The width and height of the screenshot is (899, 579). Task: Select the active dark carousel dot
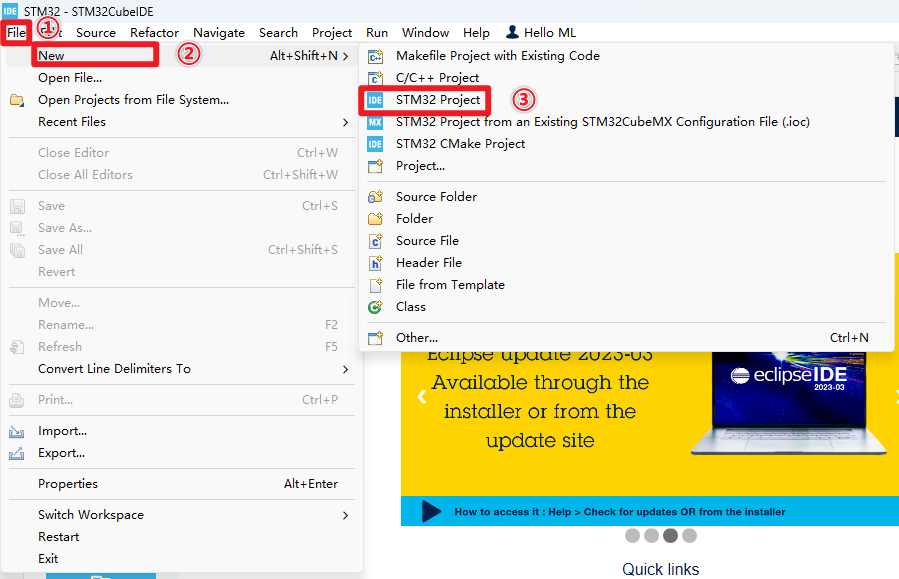(670, 535)
